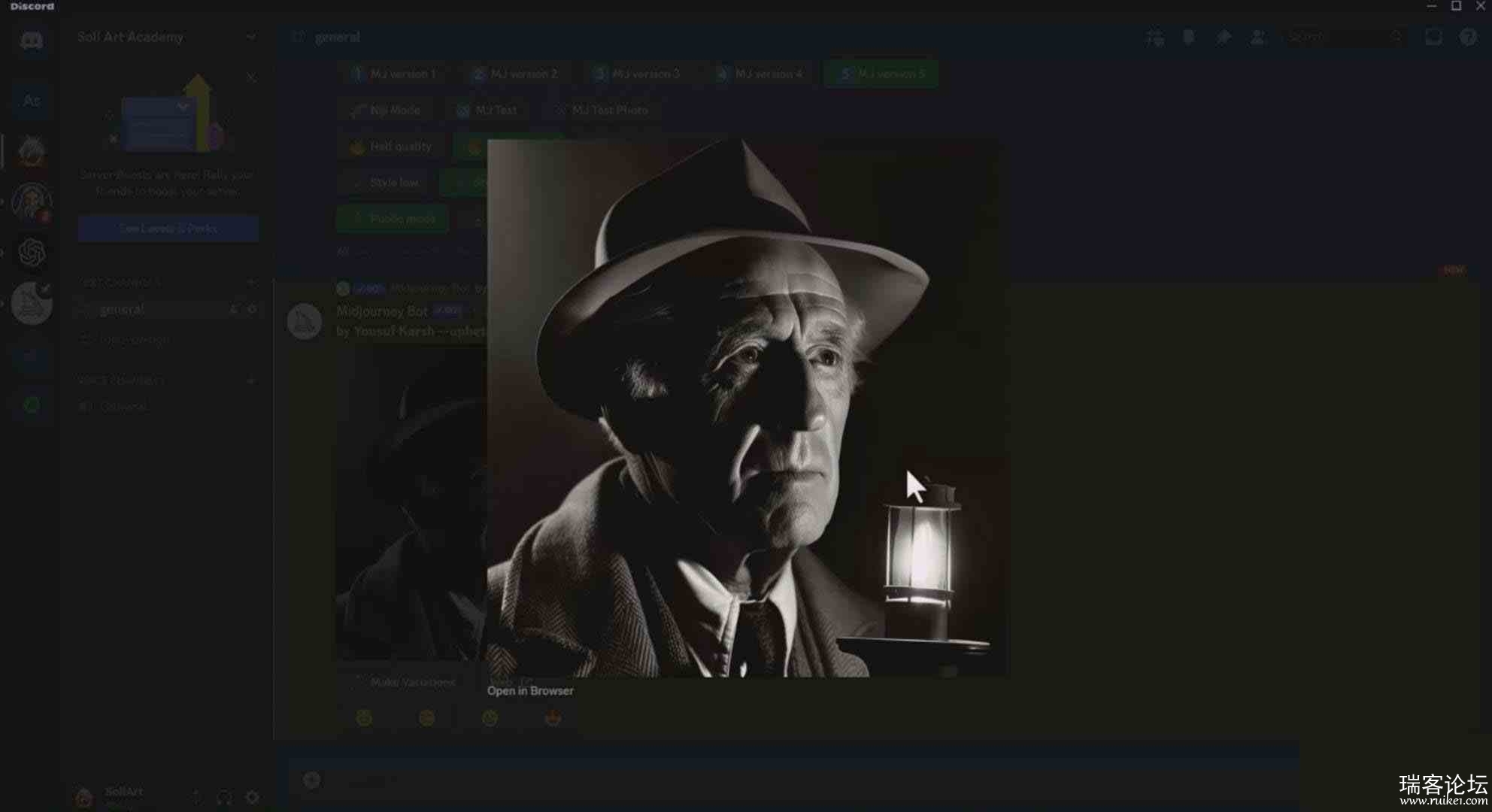Collapse the Voice Channels category
Image resolution: width=1492 pixels, height=812 pixels.
(120, 380)
